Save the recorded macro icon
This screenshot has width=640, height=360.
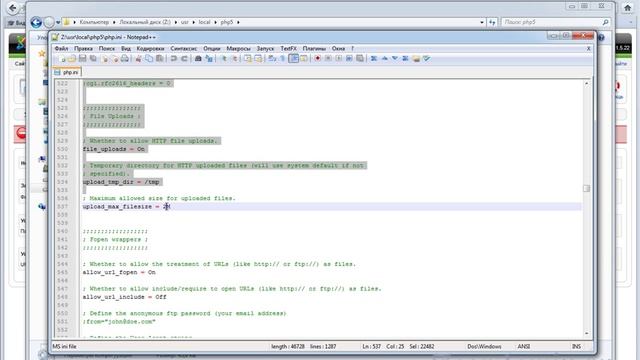(360, 59)
